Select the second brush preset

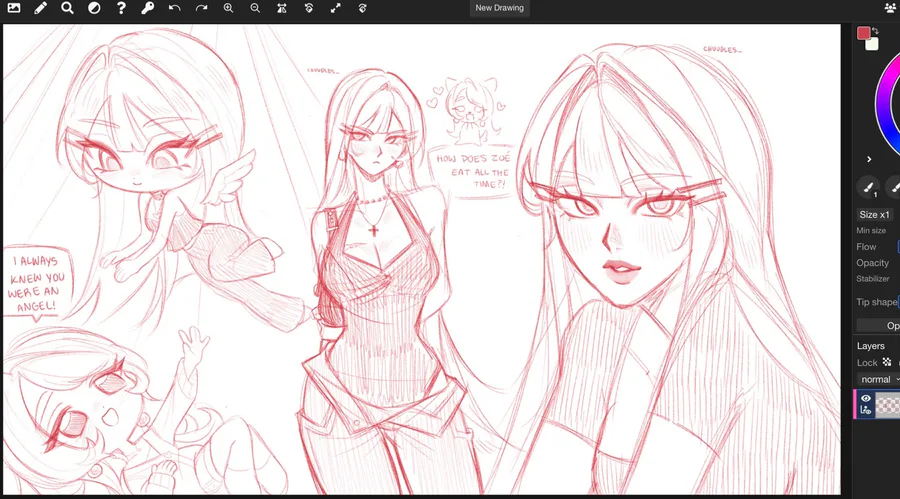[894, 187]
